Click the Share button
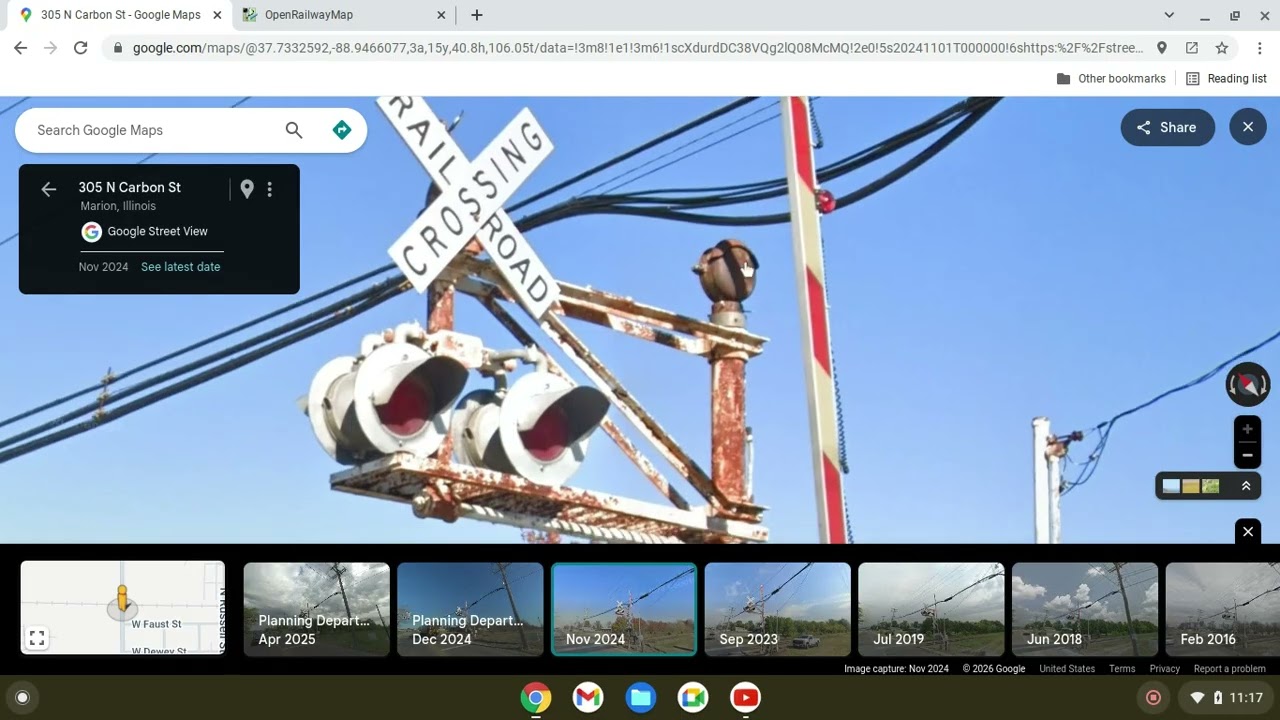Viewport: 1280px width, 720px height. [x=1167, y=127]
